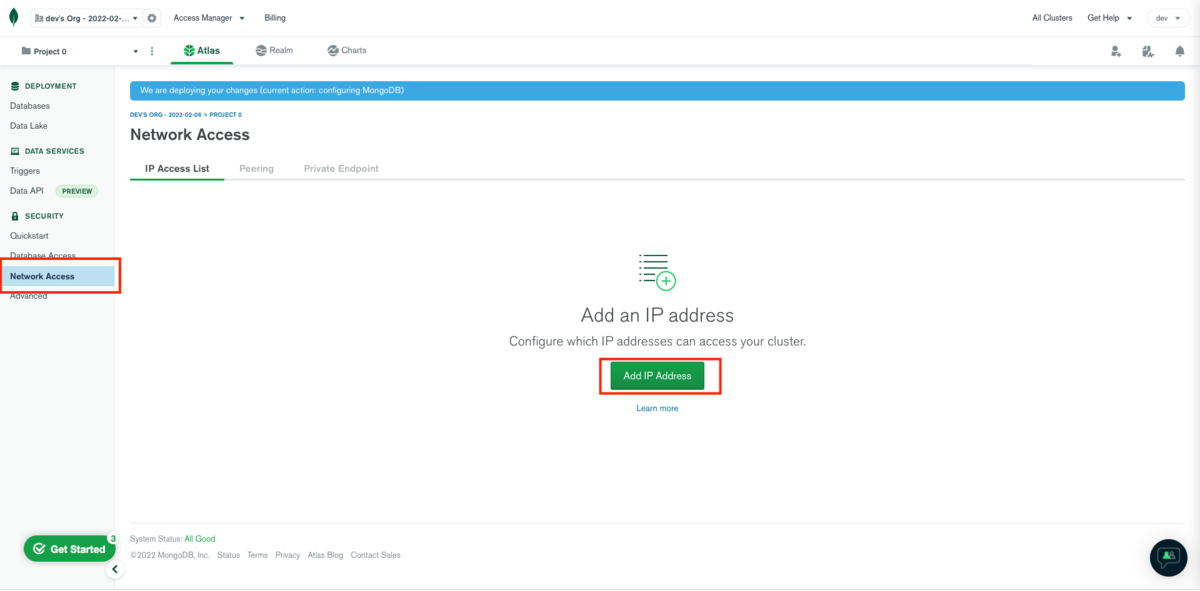The width and height of the screenshot is (1200, 591).
Task: Open Advanced under Security
Action: [x=29, y=296]
